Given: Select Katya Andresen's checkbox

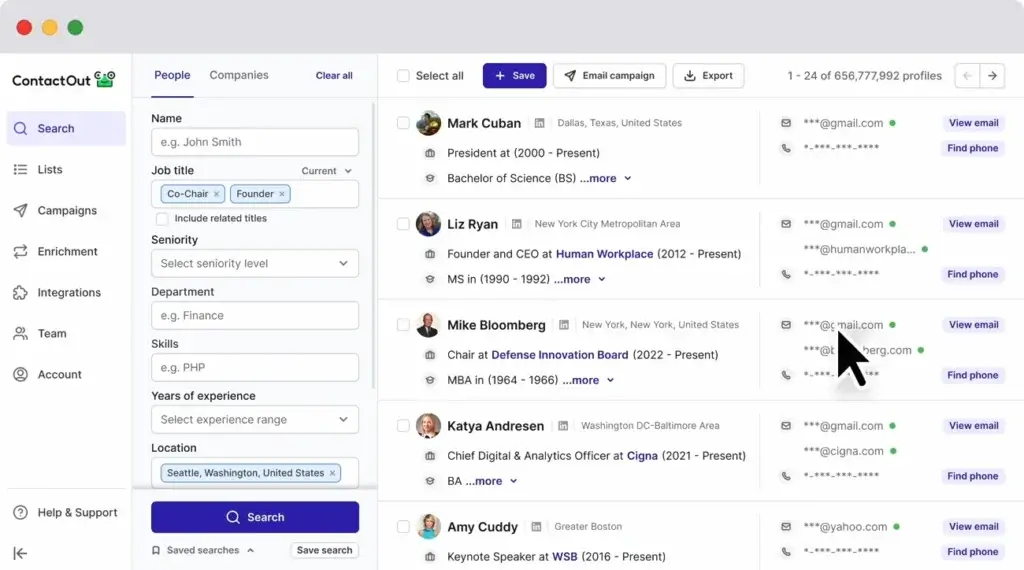Looking at the screenshot, I should click(x=403, y=426).
